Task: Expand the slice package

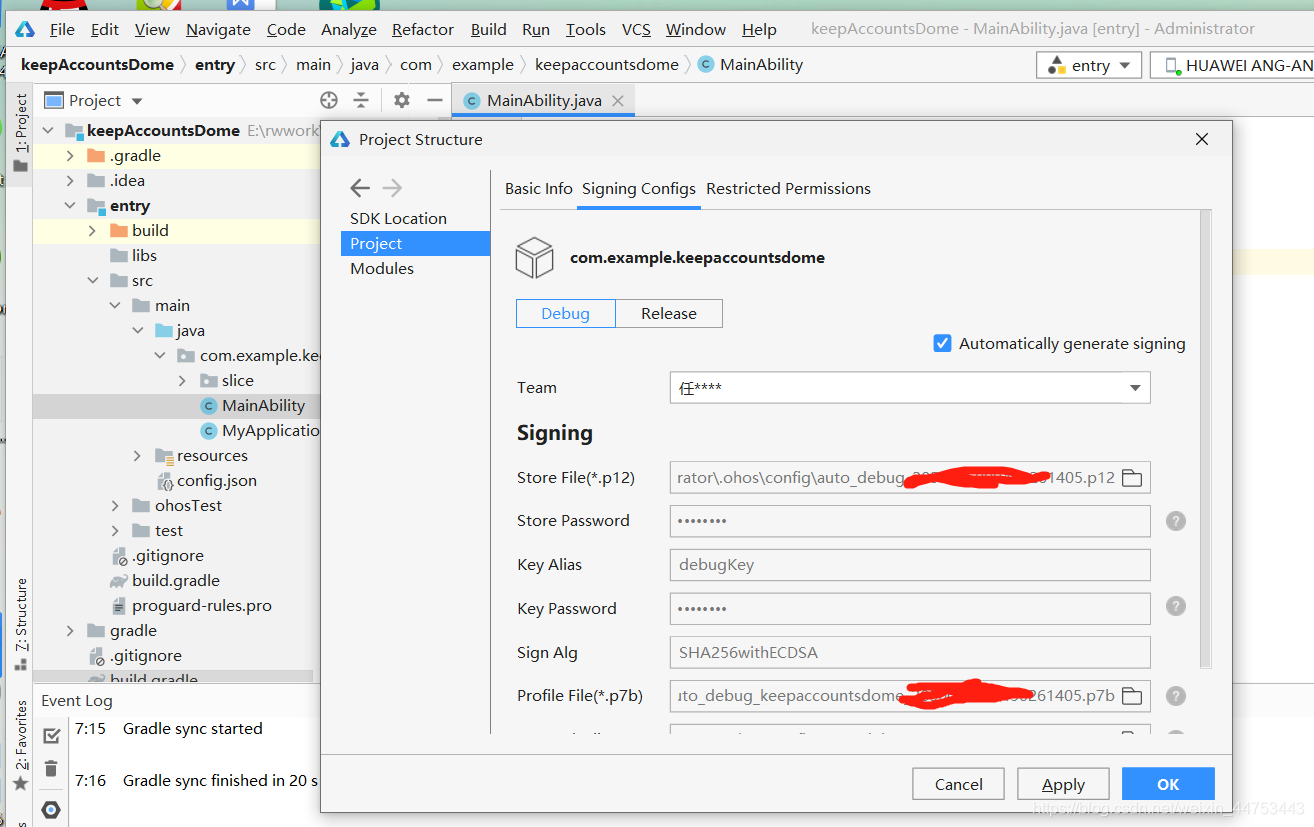Action: [x=182, y=380]
